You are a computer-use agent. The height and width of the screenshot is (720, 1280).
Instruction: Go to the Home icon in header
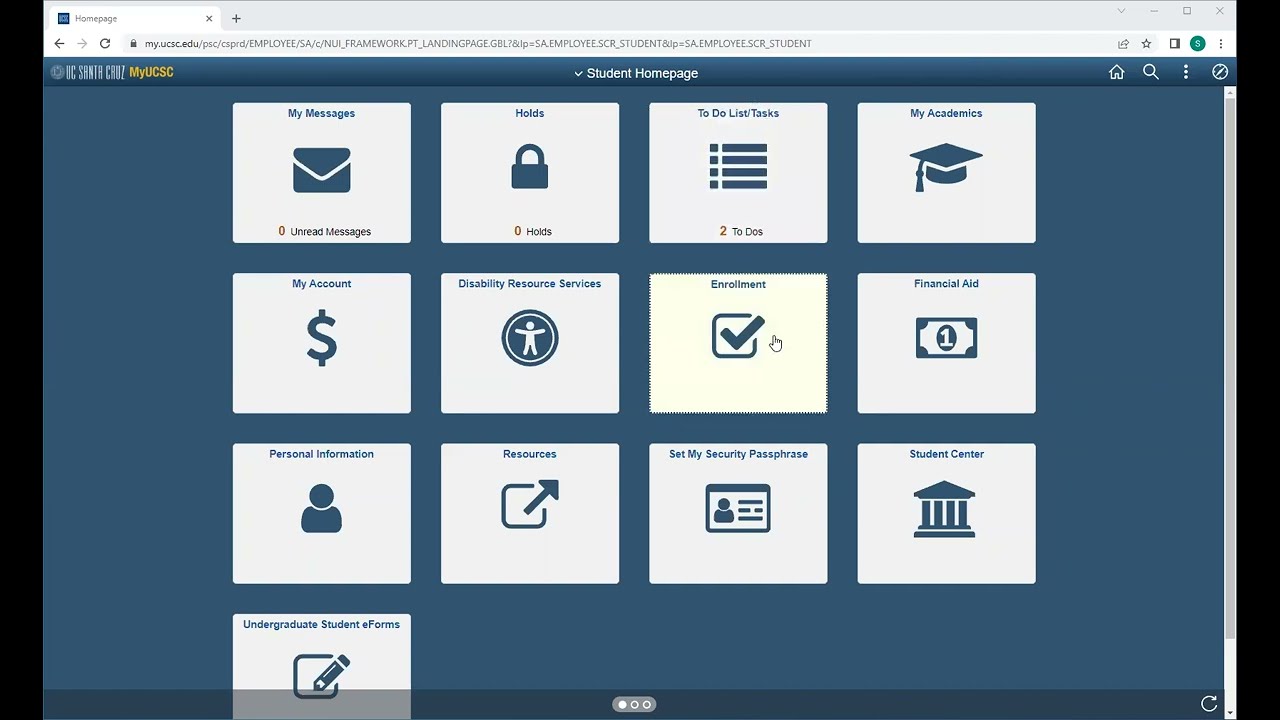[1117, 72]
